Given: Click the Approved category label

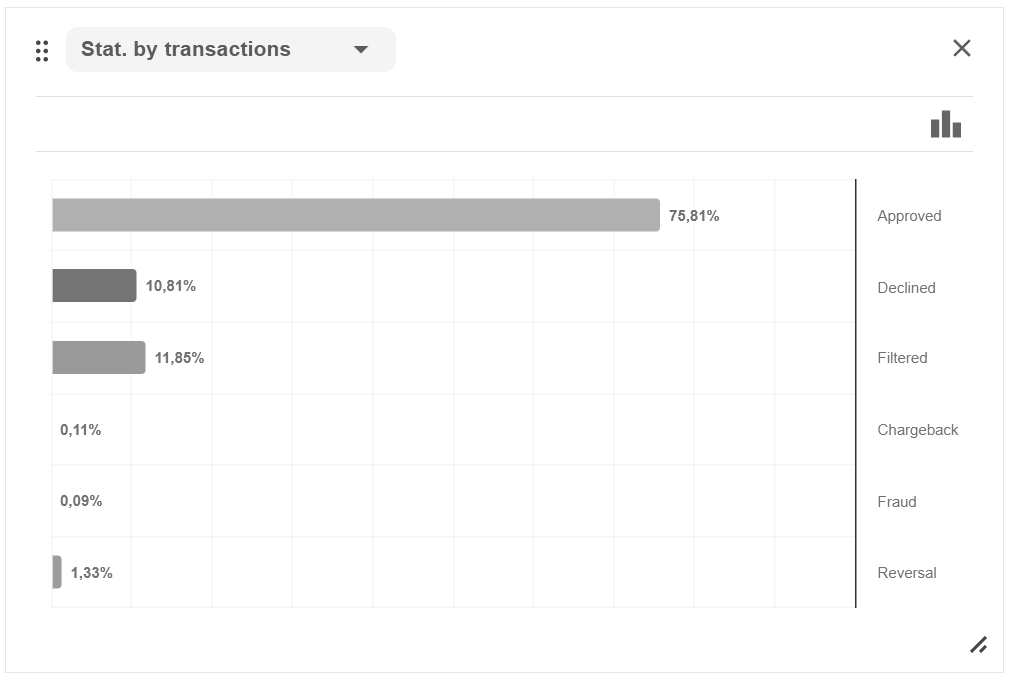Looking at the screenshot, I should [909, 216].
